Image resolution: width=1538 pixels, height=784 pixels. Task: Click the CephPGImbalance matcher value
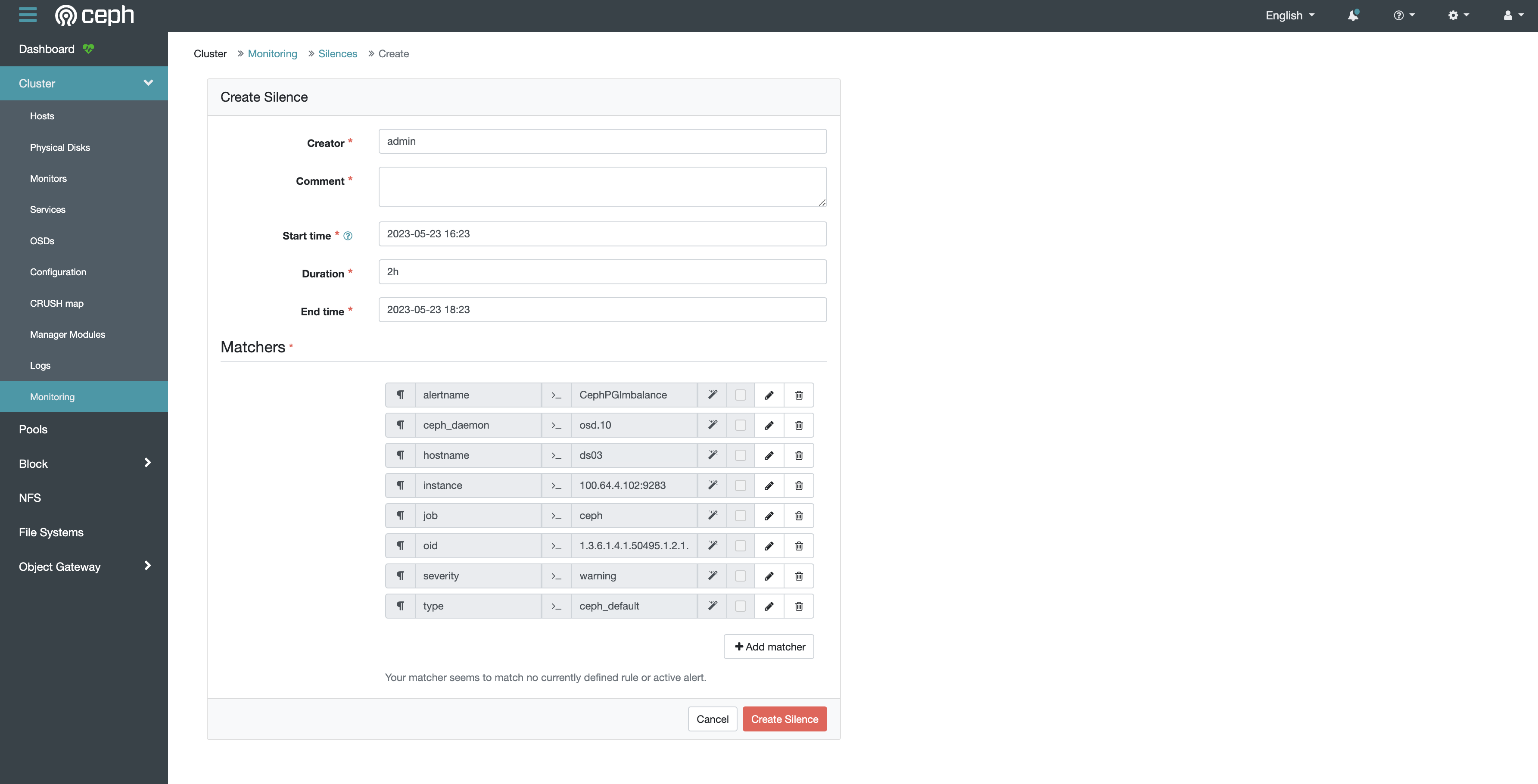[x=634, y=395]
